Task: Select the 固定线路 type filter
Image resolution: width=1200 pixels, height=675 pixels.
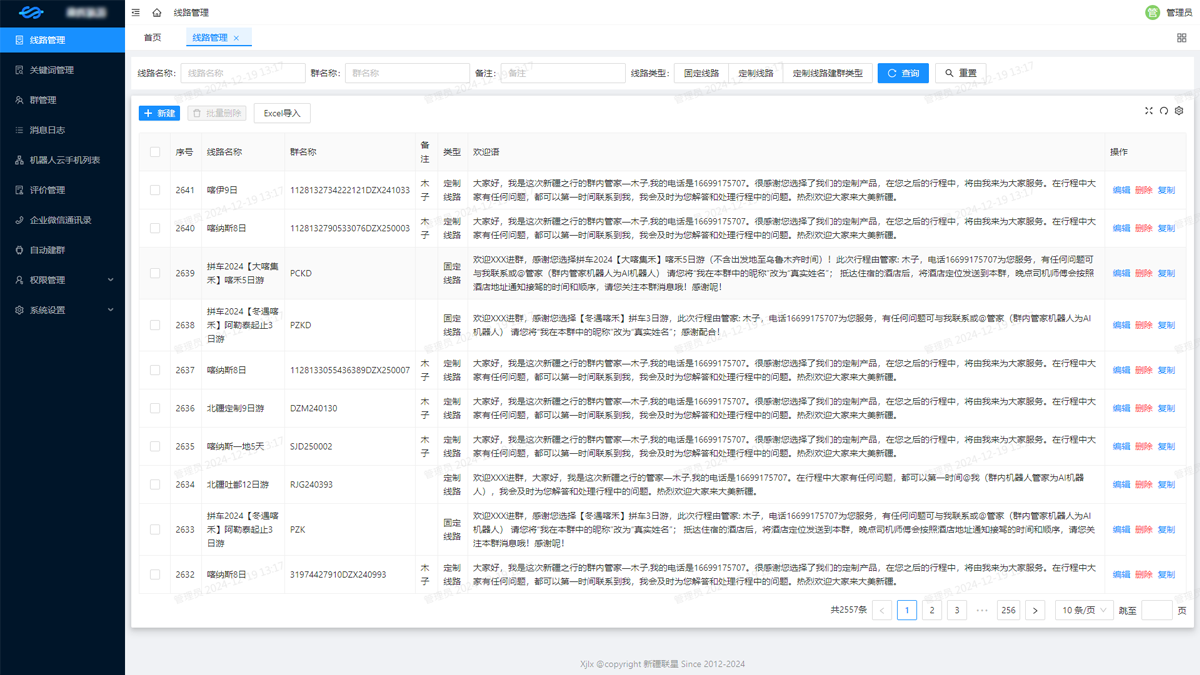Action: coord(701,73)
